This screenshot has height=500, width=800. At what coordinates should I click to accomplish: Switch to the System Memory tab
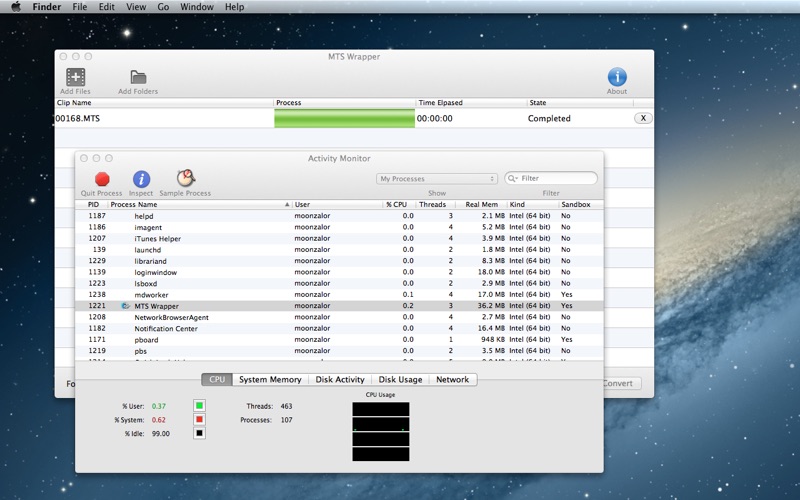tap(270, 380)
